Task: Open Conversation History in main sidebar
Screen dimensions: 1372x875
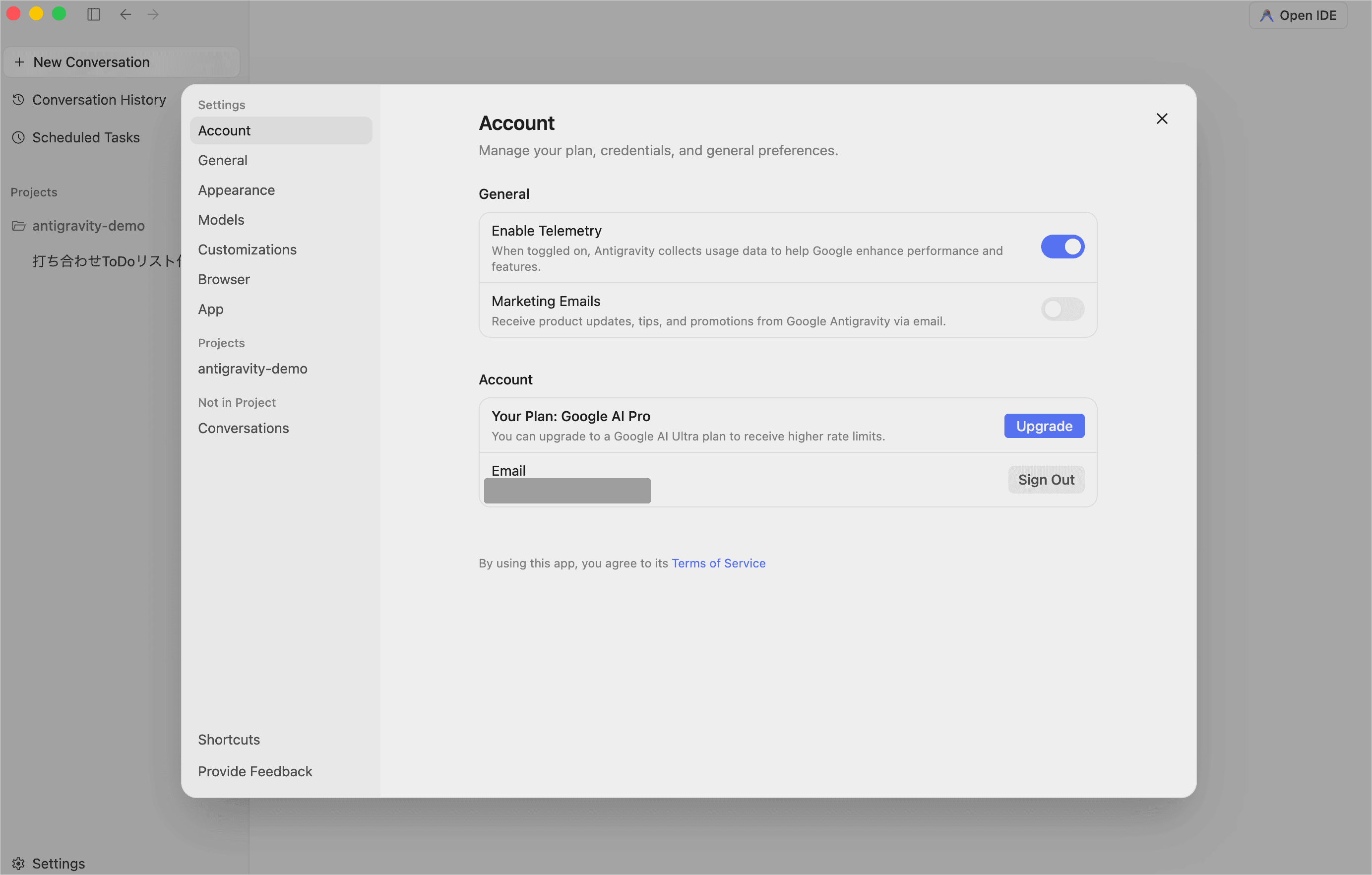Action: [x=99, y=100]
